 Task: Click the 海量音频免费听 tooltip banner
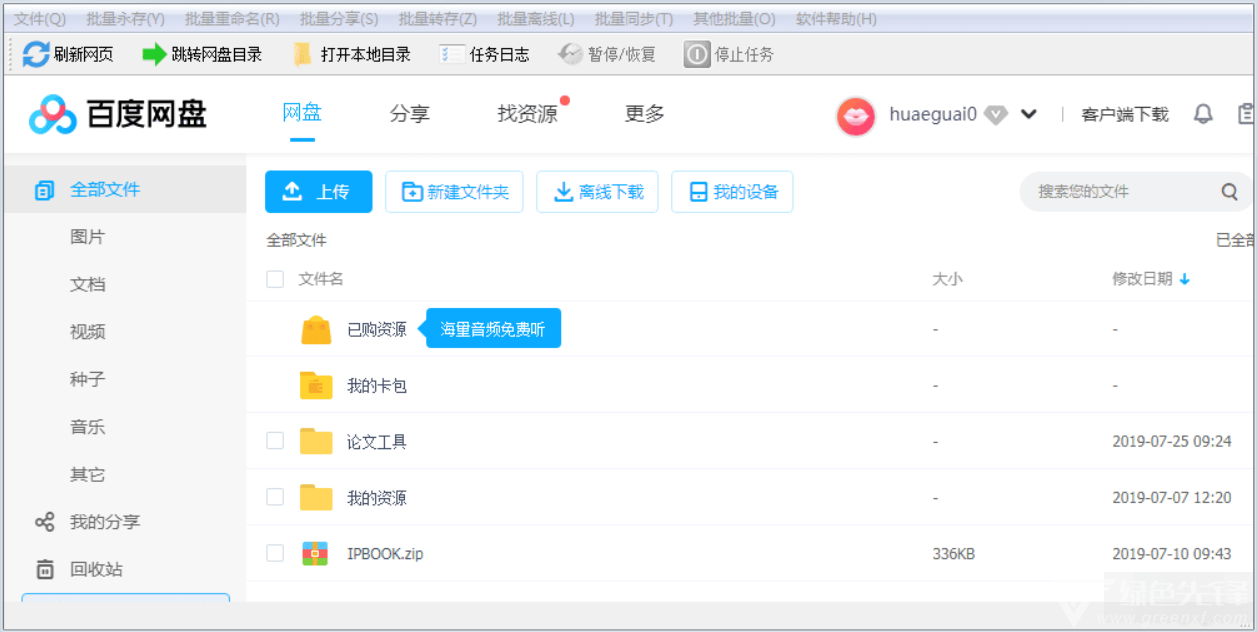(493, 329)
